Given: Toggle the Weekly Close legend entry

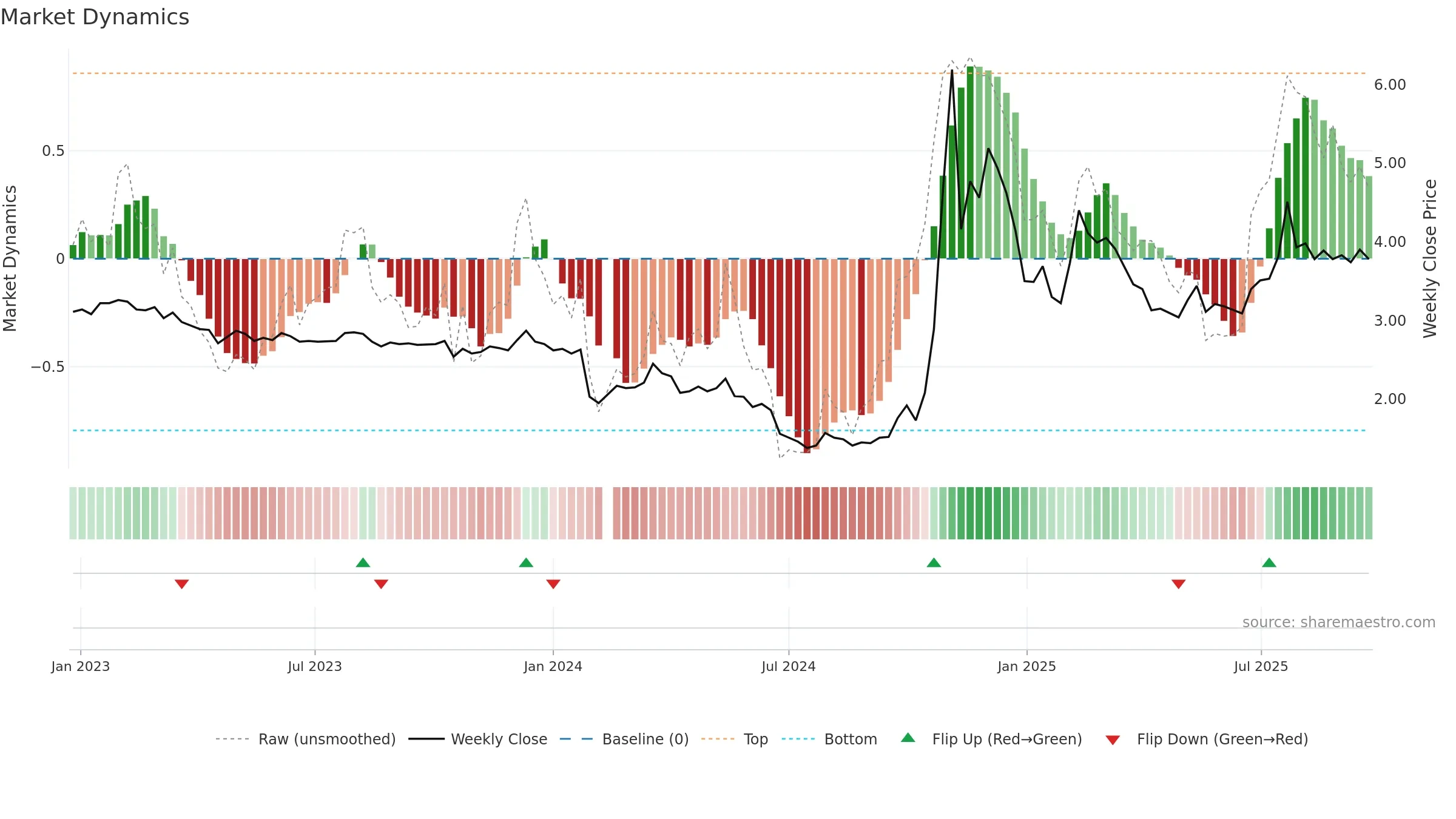Looking at the screenshot, I should tap(478, 739).
